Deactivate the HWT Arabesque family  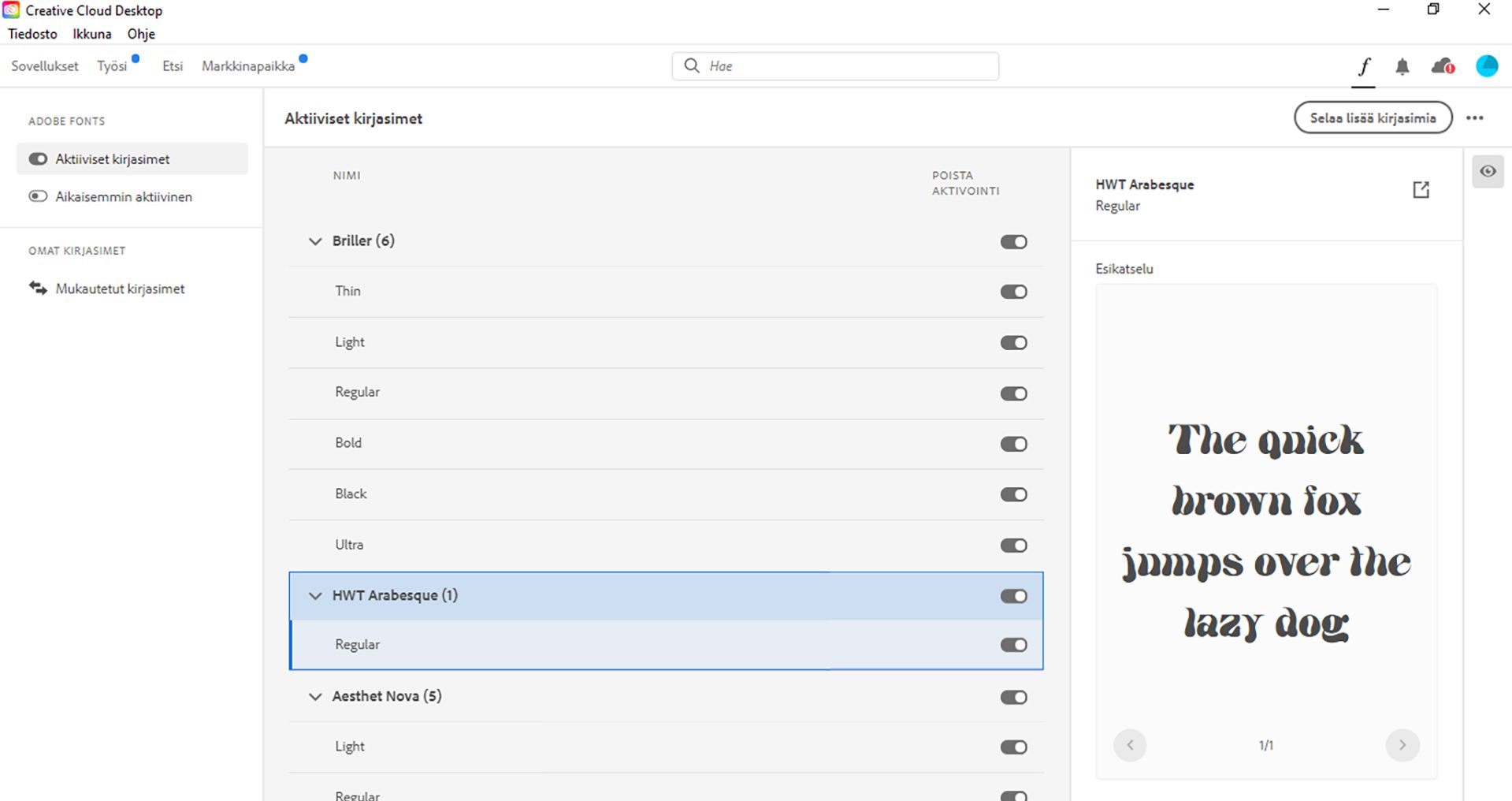(x=1014, y=596)
